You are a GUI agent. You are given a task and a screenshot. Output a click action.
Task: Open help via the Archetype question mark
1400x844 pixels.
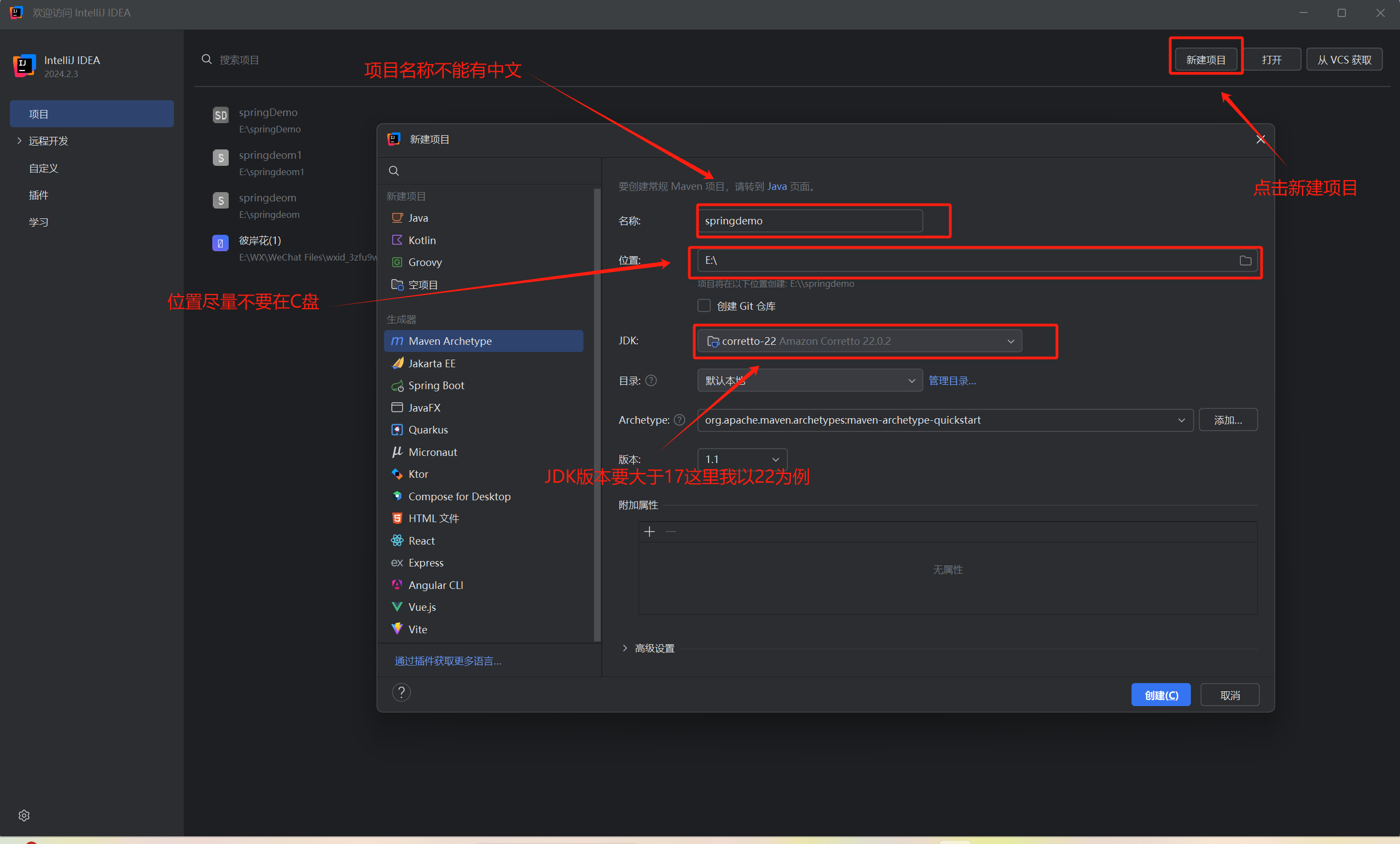coord(679,420)
